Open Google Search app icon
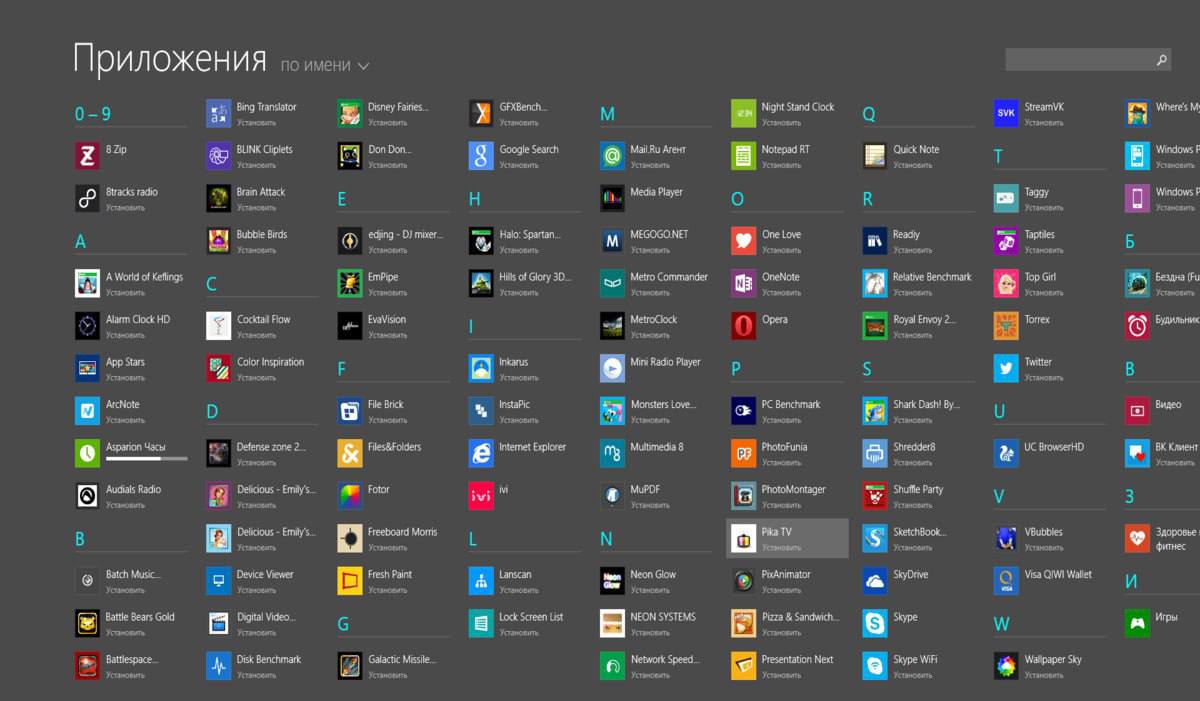The height and width of the screenshot is (701, 1200). tap(481, 156)
